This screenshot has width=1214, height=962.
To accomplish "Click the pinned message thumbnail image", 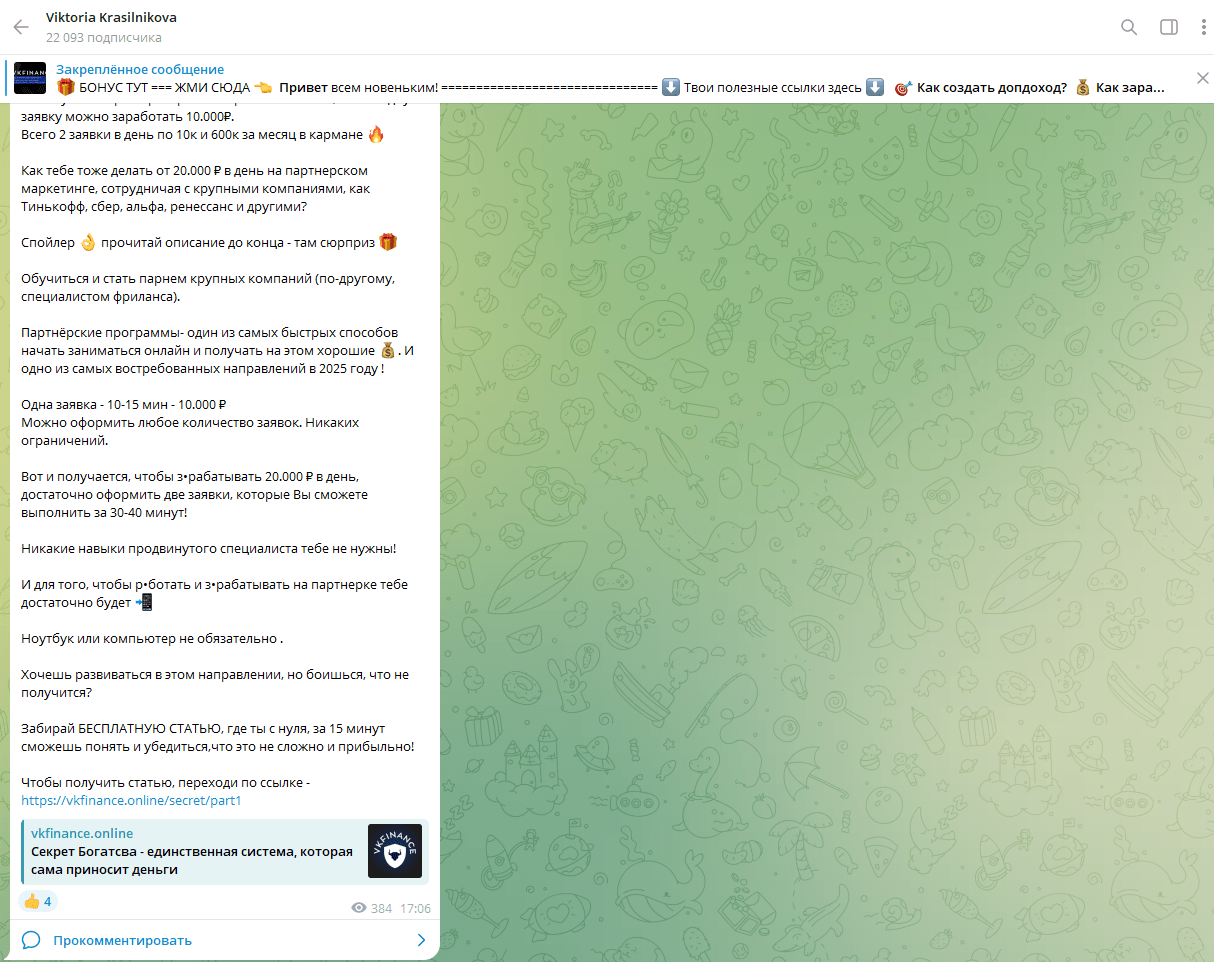I will tap(30, 78).
